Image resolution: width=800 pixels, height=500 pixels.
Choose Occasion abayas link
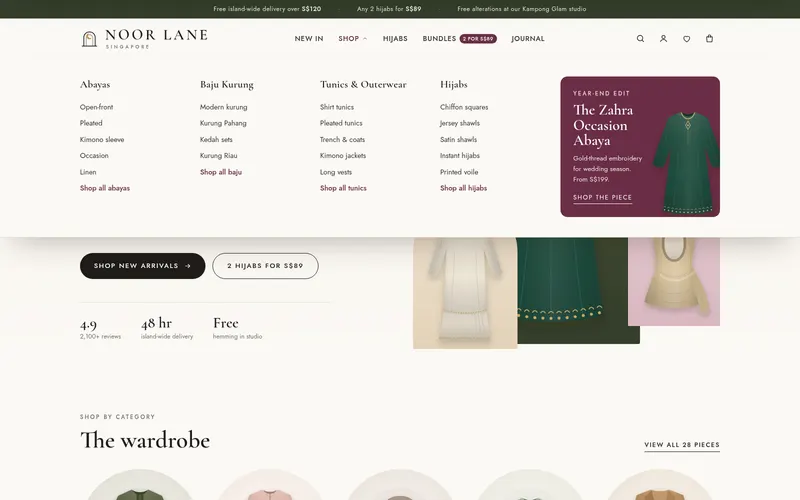click(94, 156)
